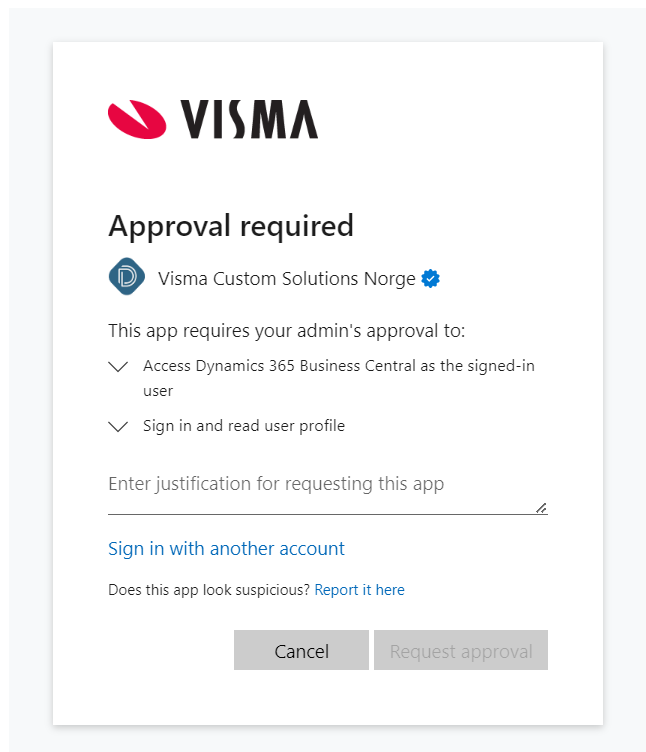The width and height of the screenshot is (646, 752).
Task: Click the Sign in and read user profile text
Action: [x=244, y=426]
